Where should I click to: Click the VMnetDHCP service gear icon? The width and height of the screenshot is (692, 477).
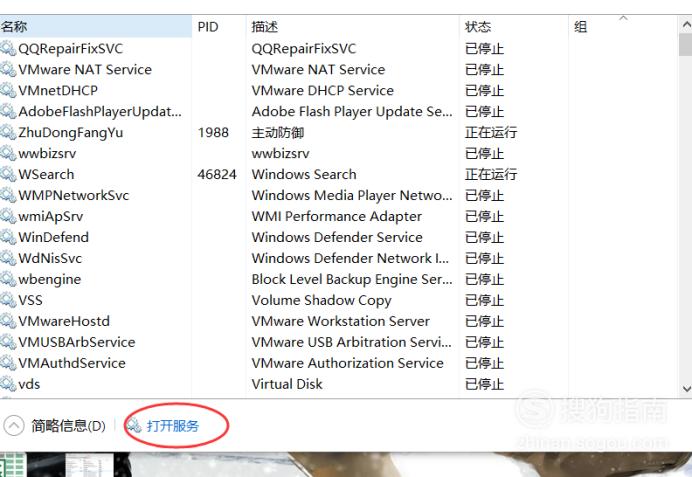8,90
